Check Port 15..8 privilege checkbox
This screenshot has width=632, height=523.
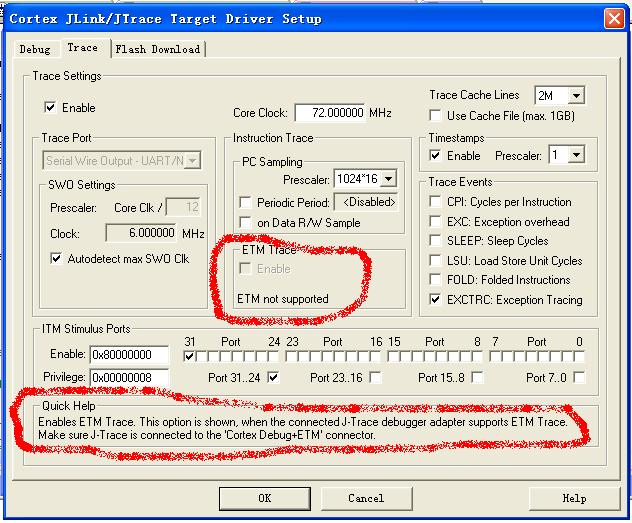pyautogui.click(x=477, y=378)
